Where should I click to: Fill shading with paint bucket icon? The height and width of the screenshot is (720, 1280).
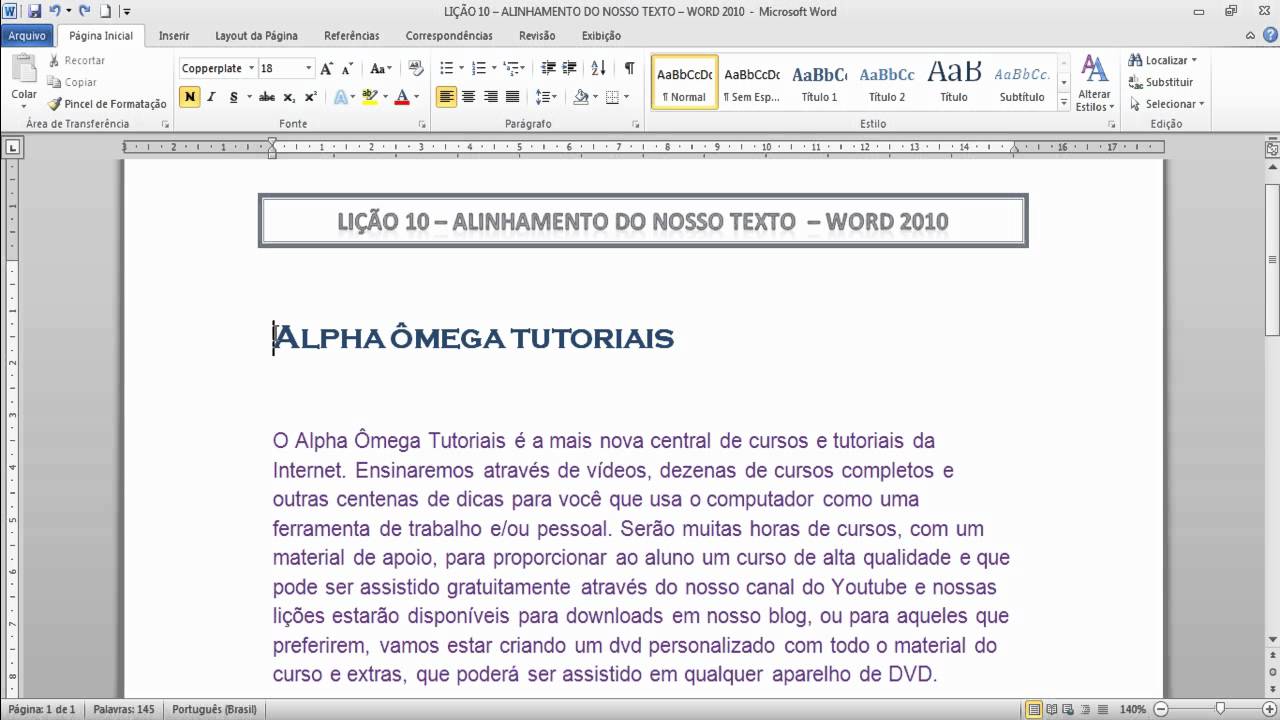[x=580, y=97]
